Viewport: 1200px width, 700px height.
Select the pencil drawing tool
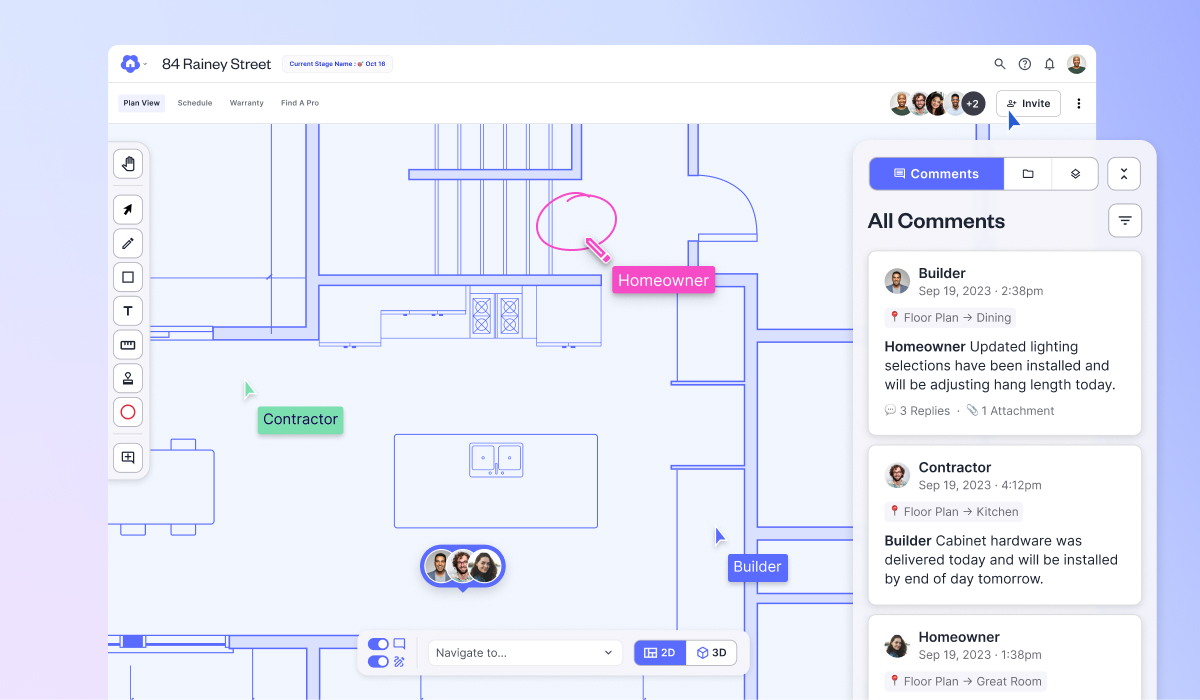(x=128, y=243)
